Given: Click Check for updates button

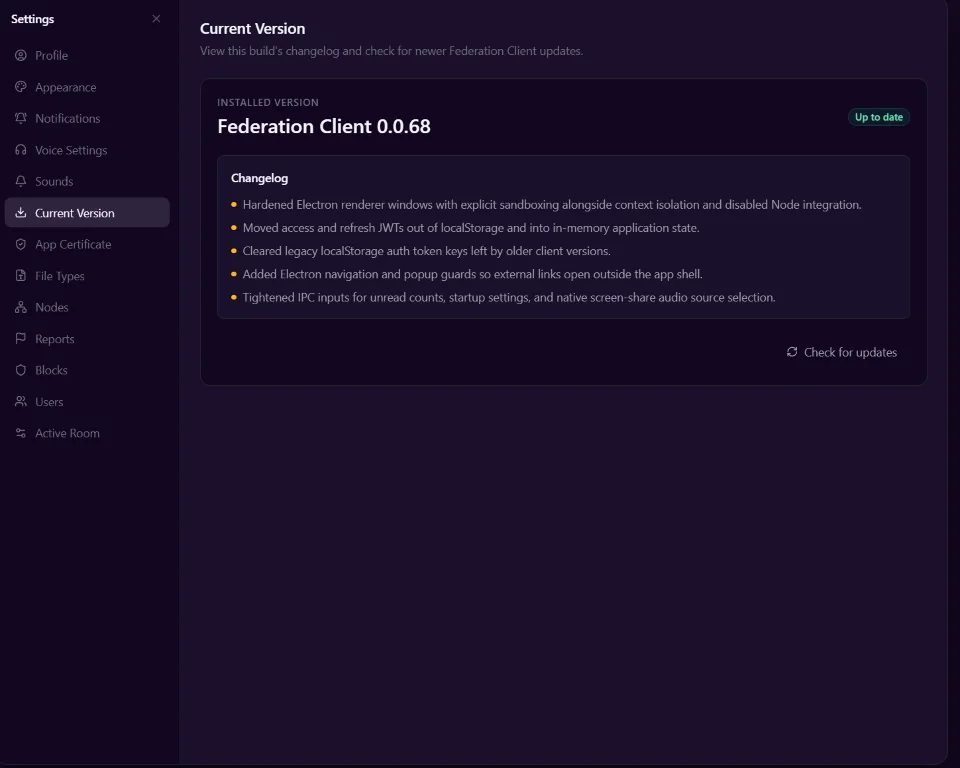Looking at the screenshot, I should coord(842,352).
